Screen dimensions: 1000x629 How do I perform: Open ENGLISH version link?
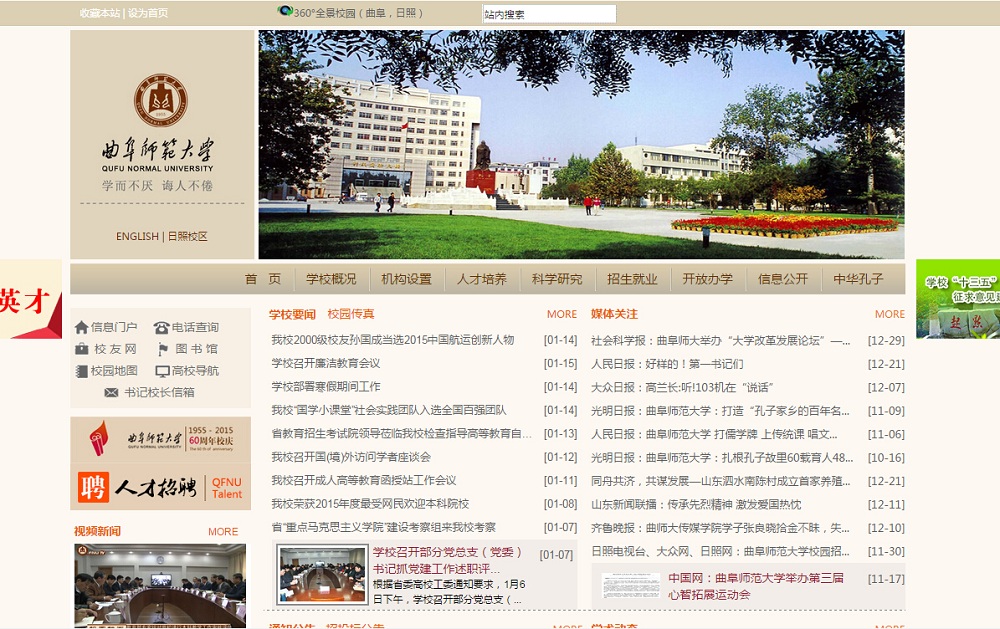(137, 236)
